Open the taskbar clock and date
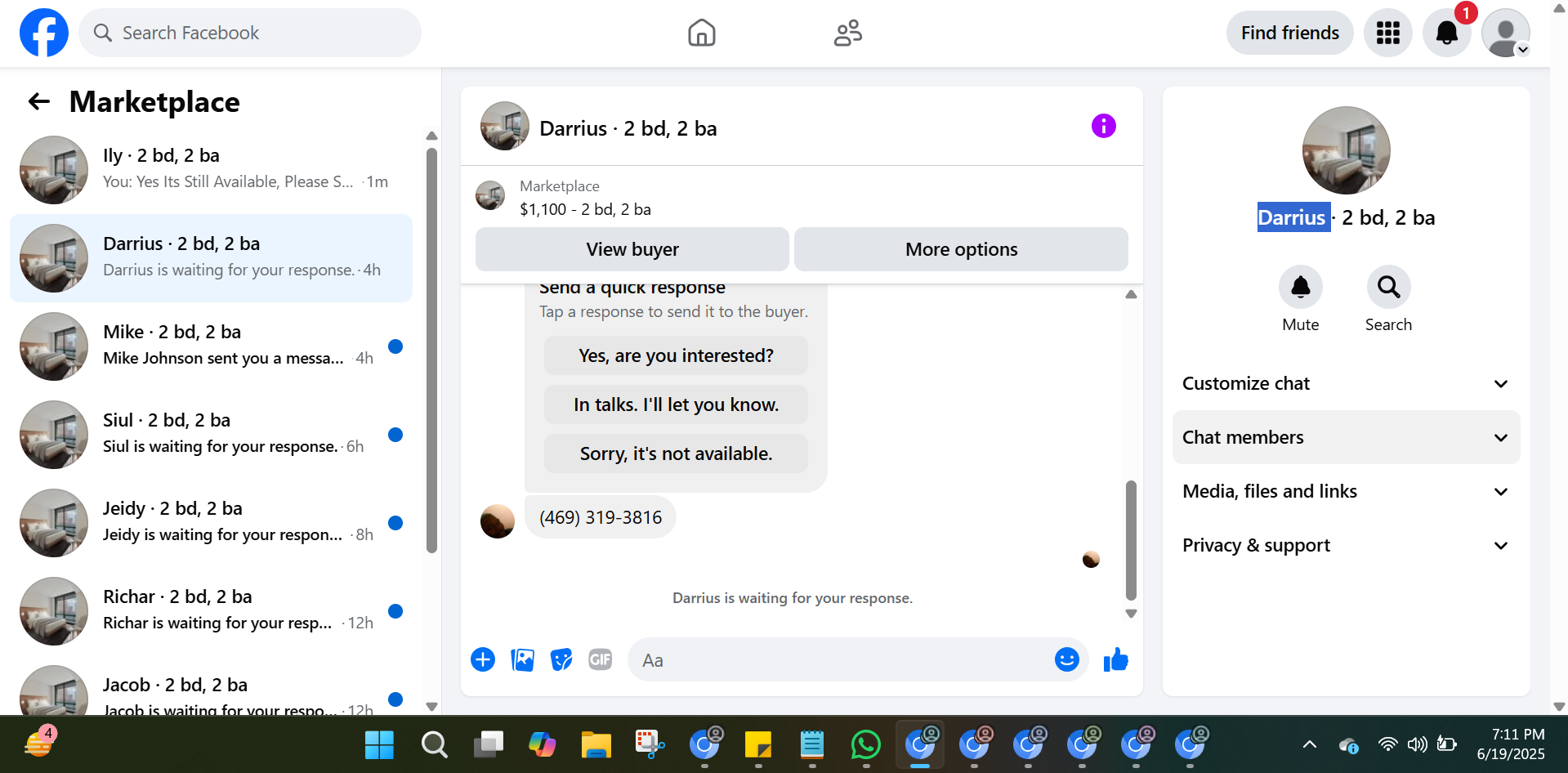Viewport: 1568px width, 773px height. coord(1511,744)
